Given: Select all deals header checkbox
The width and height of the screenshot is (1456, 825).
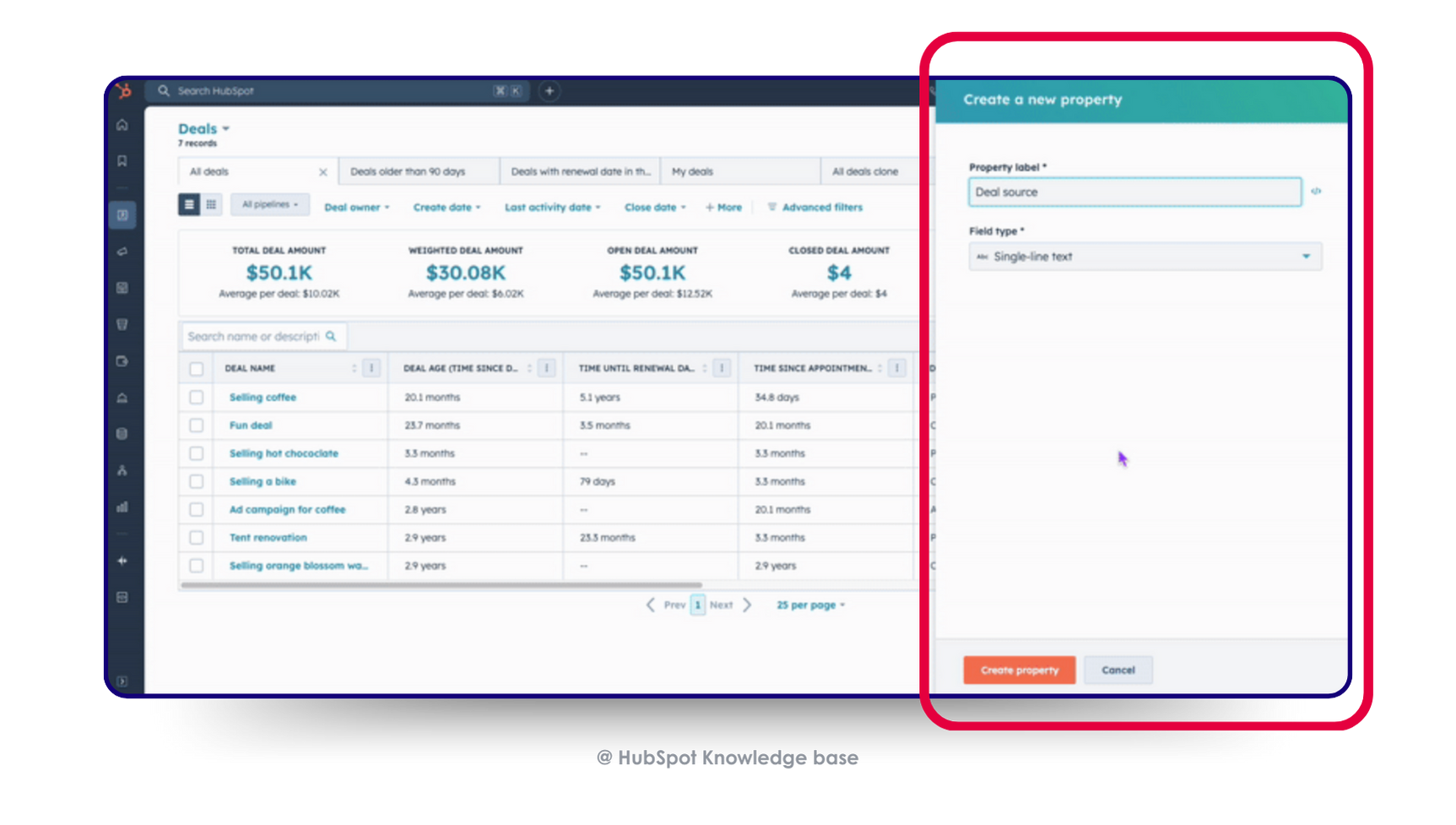Looking at the screenshot, I should point(197,369).
